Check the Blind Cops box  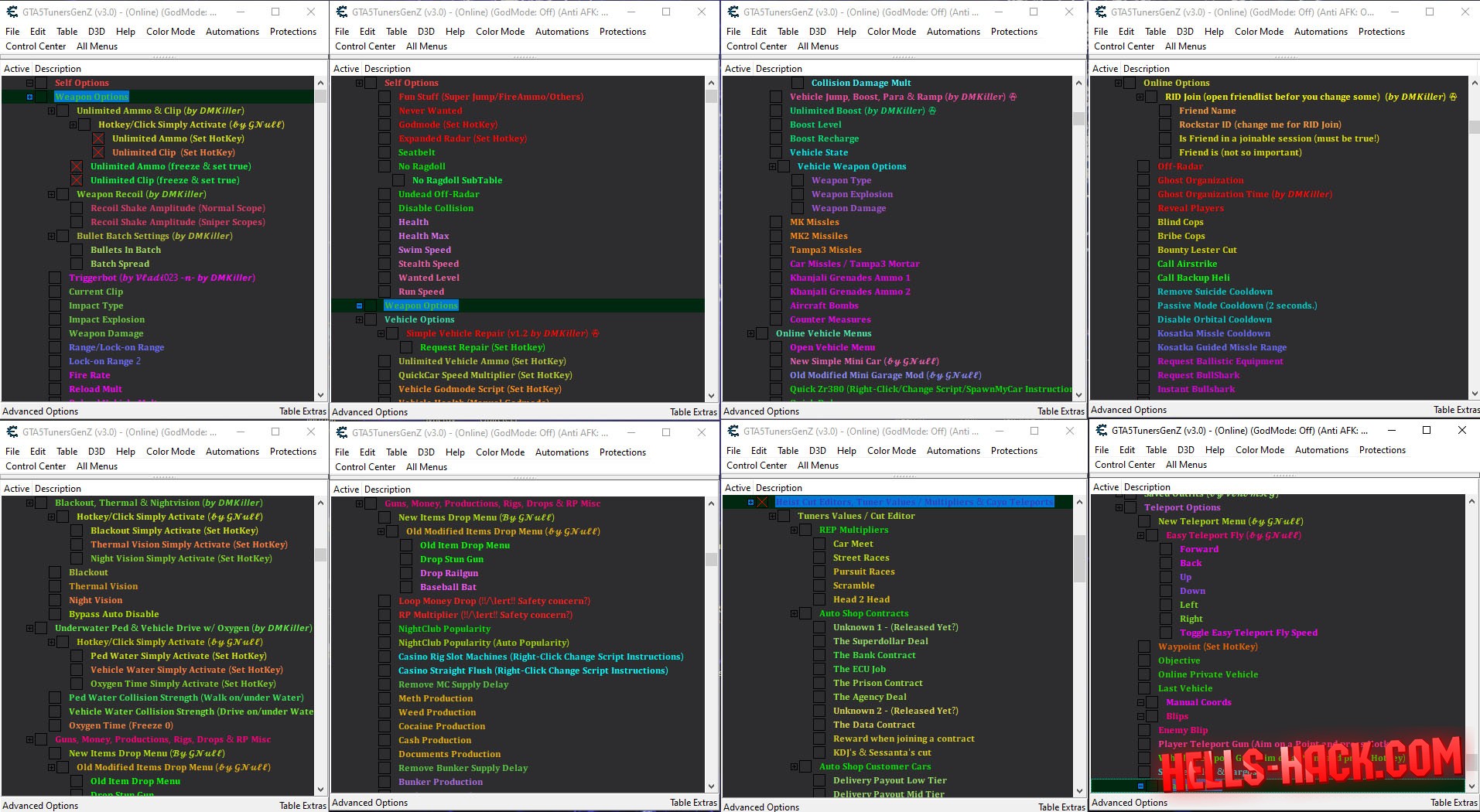[x=1143, y=222]
